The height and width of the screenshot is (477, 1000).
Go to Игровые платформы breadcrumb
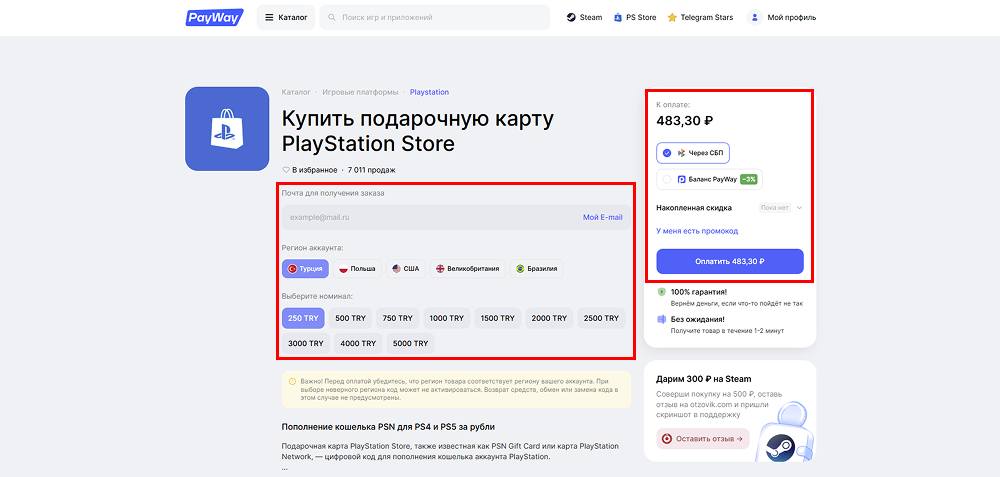[x=360, y=92]
